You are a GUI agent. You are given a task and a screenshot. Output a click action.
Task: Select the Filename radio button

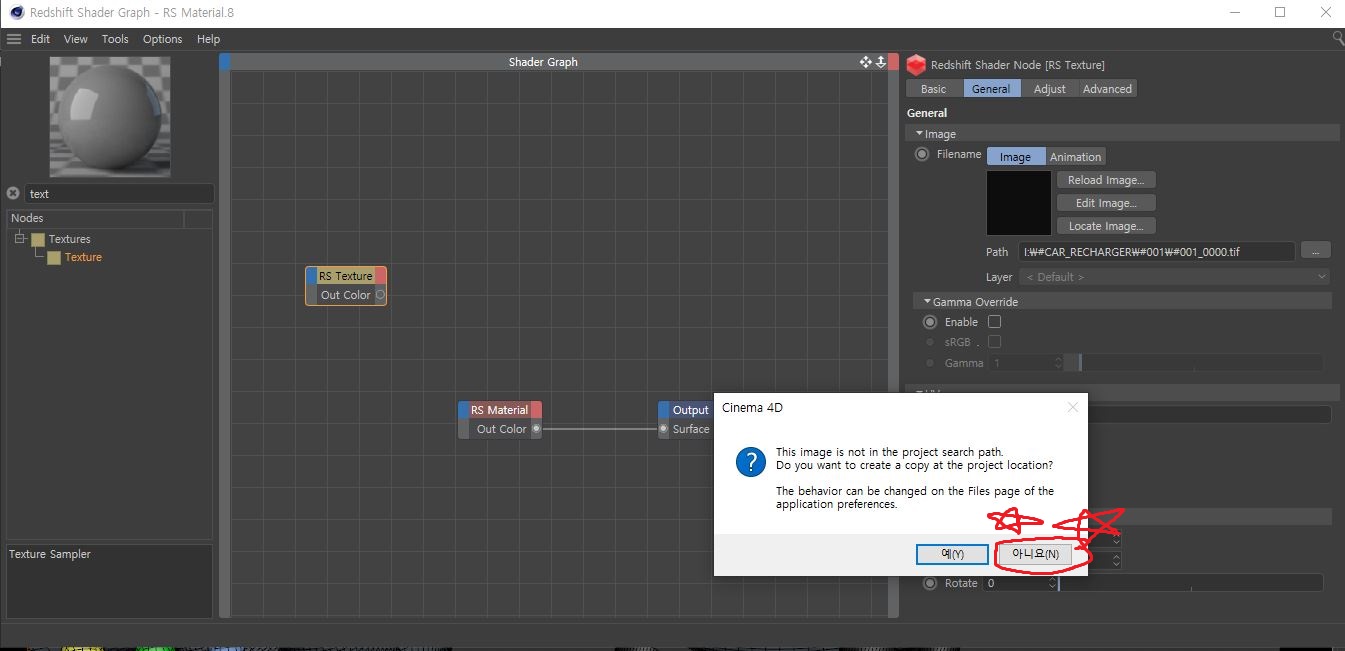pyautogui.click(x=922, y=155)
